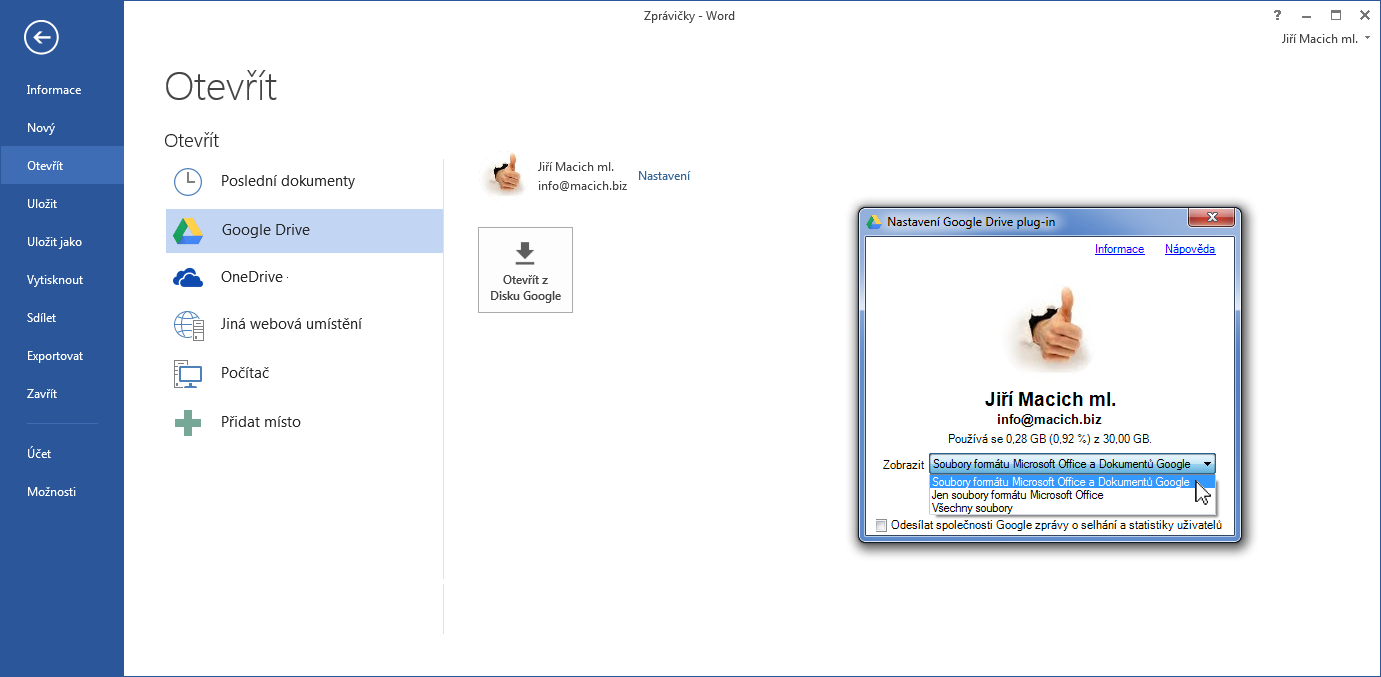
Task: Click the globe icon for Jiná webová umístění
Action: (188, 325)
